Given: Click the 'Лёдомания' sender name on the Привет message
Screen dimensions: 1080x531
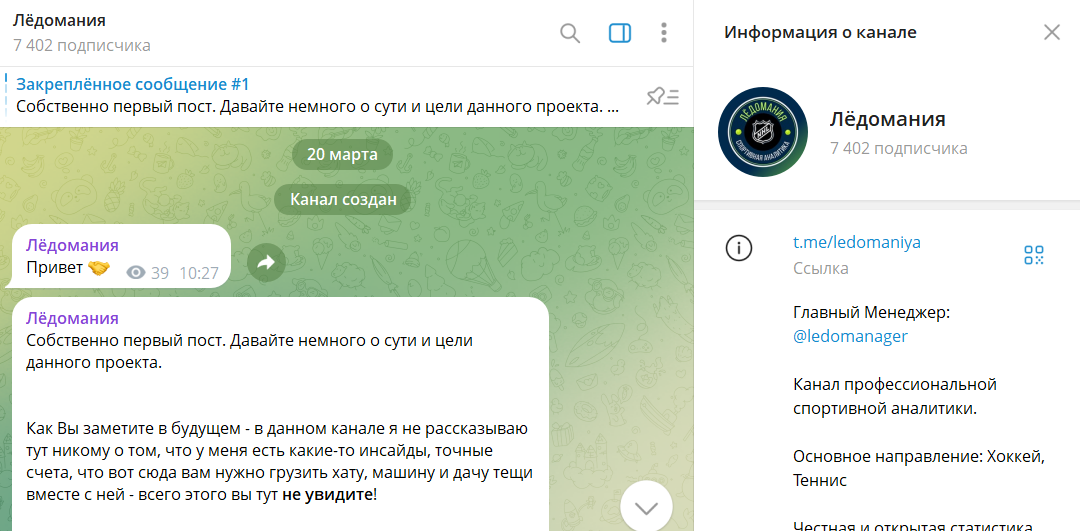Looking at the screenshot, I should click(x=72, y=245).
